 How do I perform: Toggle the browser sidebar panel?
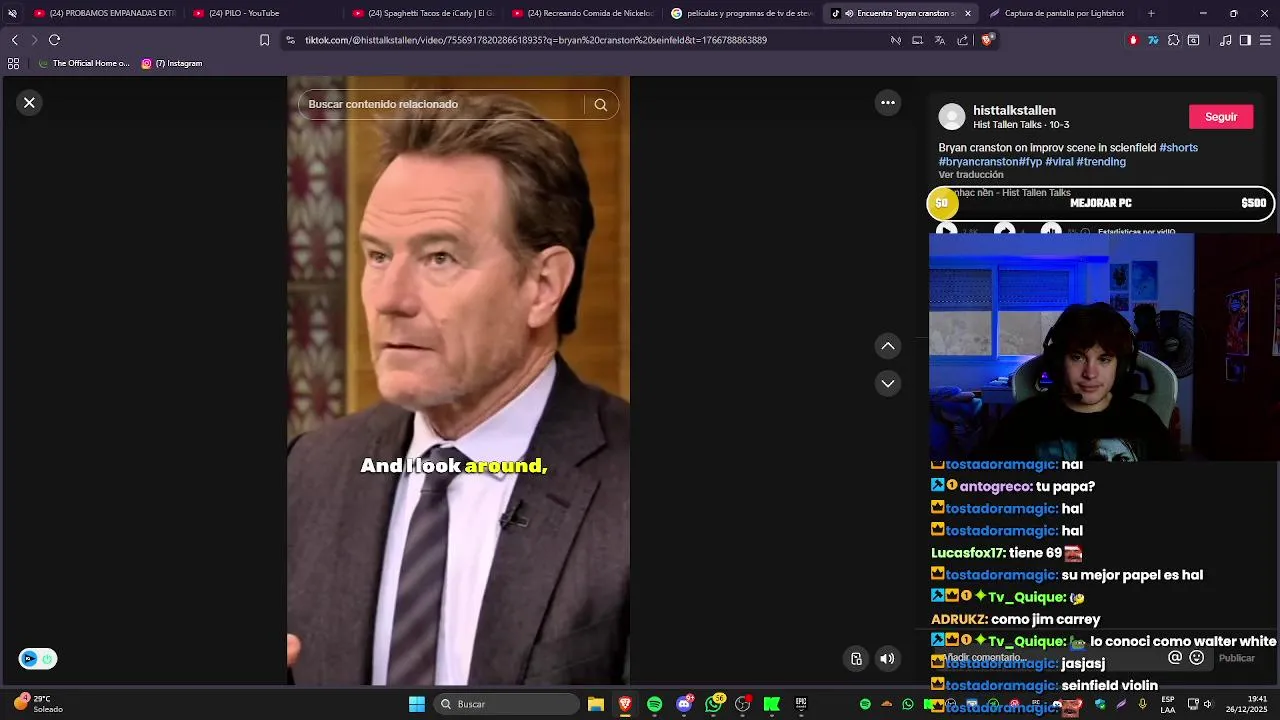pos(1245,40)
